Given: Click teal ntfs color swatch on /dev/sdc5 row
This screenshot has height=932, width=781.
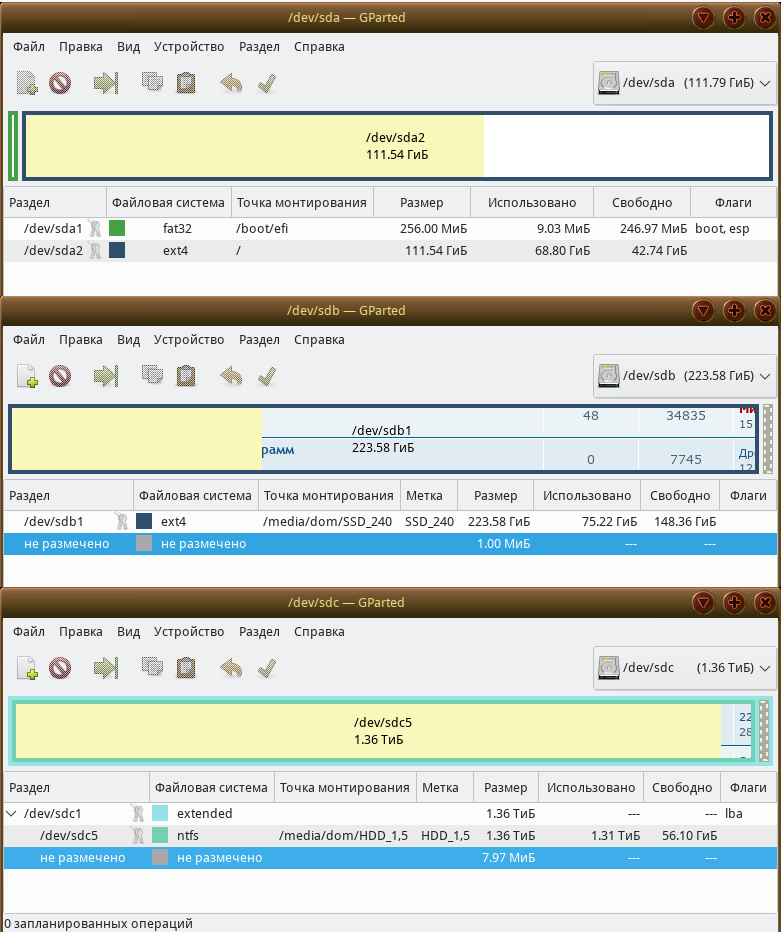Looking at the screenshot, I should tap(160, 835).
